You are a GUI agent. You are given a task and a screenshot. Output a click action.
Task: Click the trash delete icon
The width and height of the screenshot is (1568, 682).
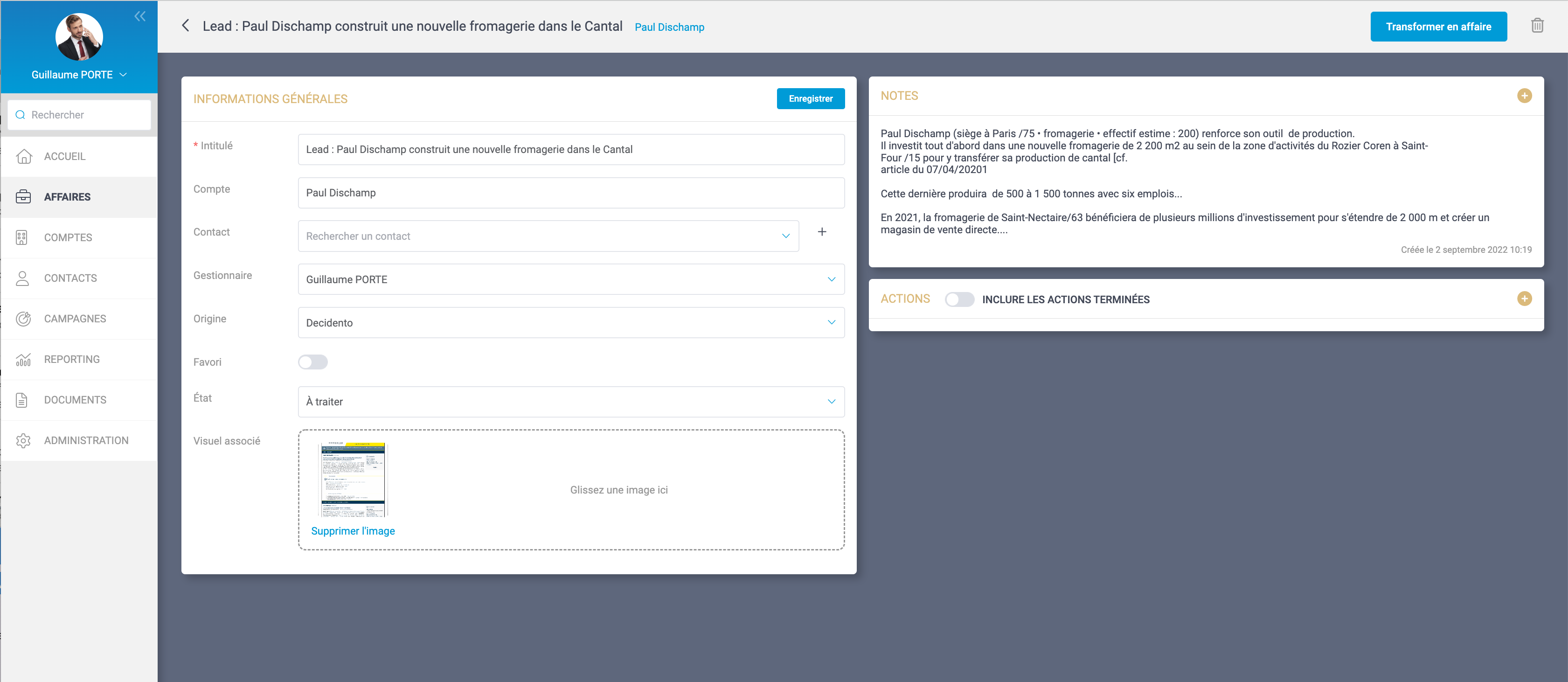[1537, 26]
